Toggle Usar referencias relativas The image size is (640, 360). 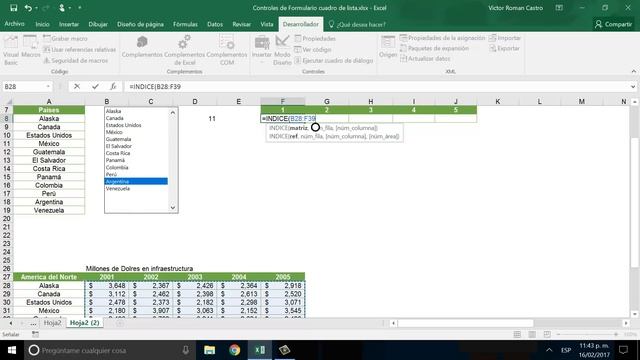[80, 49]
